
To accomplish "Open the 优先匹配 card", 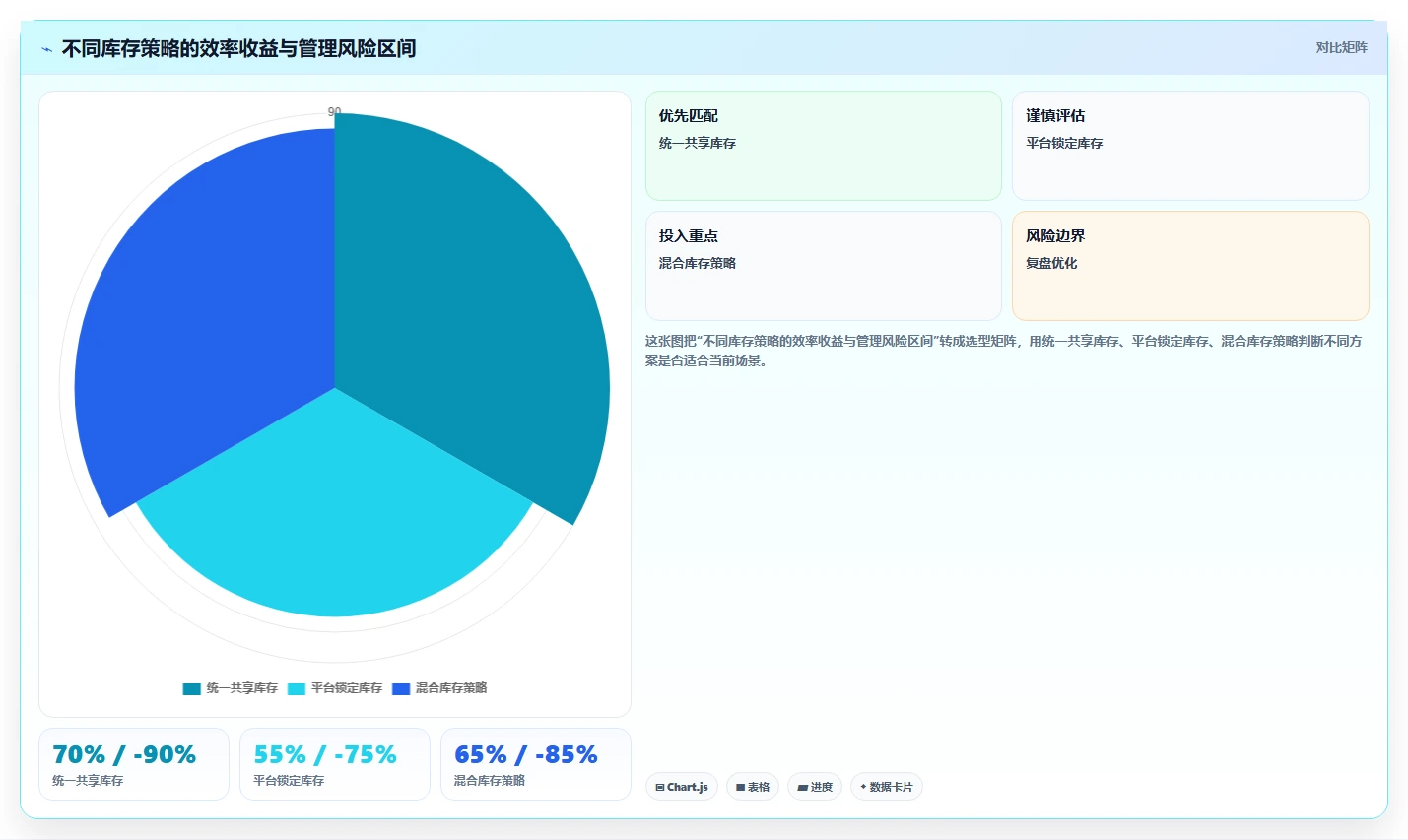I will point(824,146).
